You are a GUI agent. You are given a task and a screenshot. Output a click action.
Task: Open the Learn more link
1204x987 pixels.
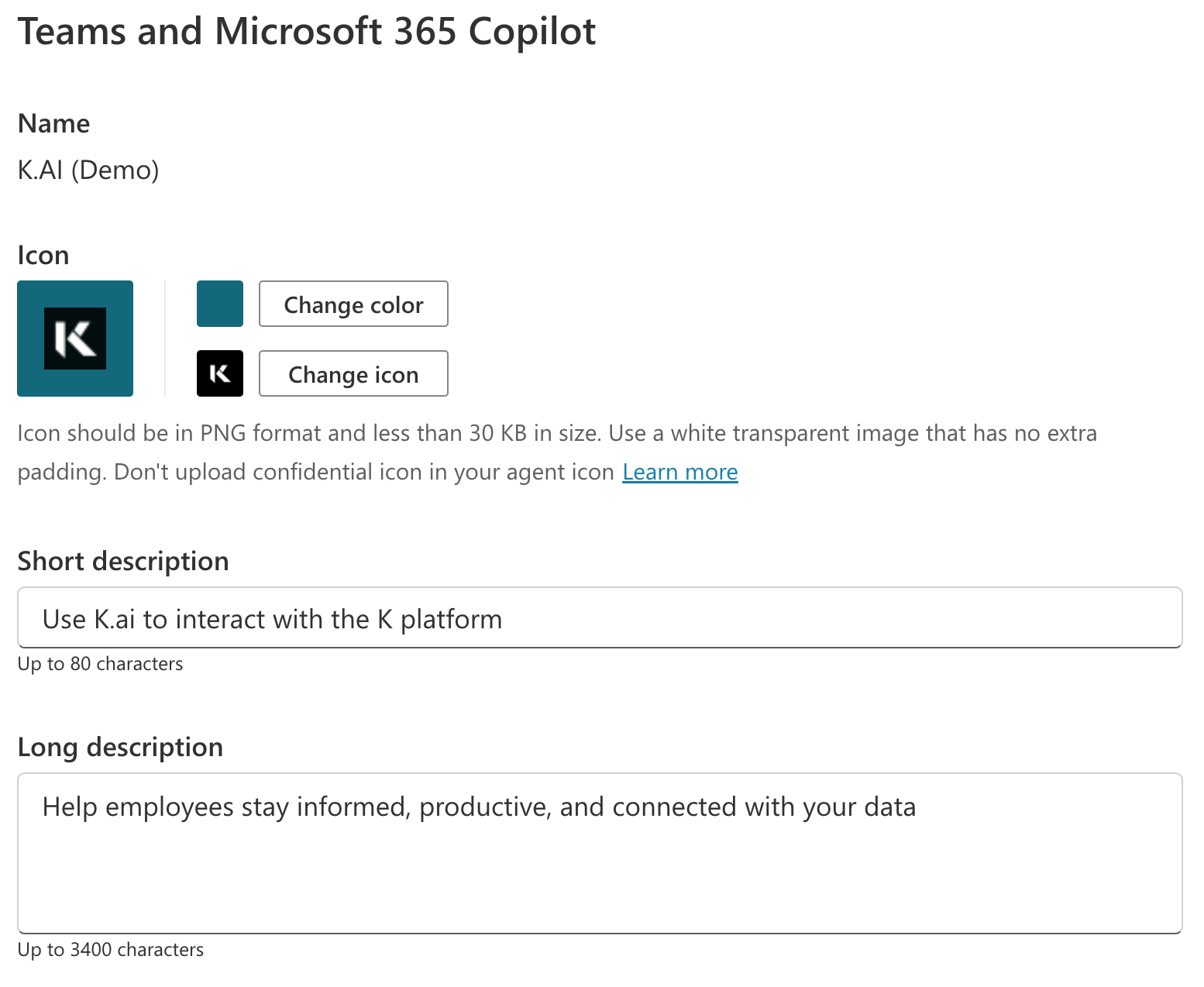(x=679, y=472)
